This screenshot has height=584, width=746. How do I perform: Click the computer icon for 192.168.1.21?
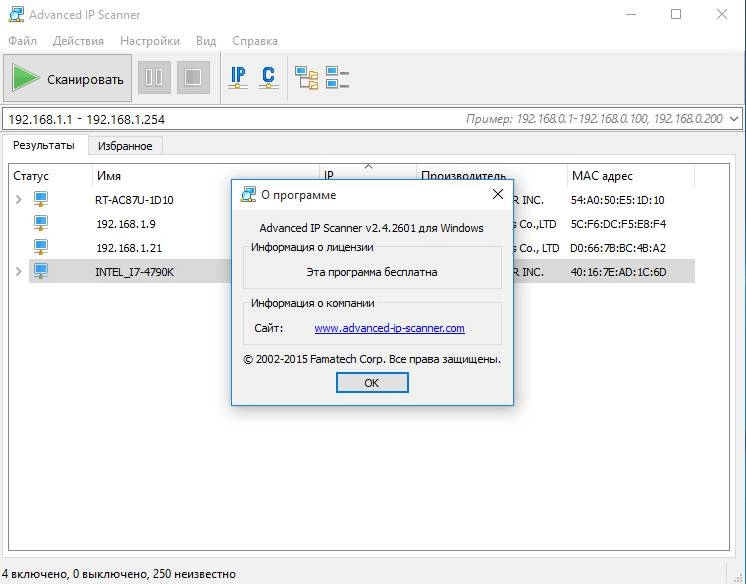(41, 247)
